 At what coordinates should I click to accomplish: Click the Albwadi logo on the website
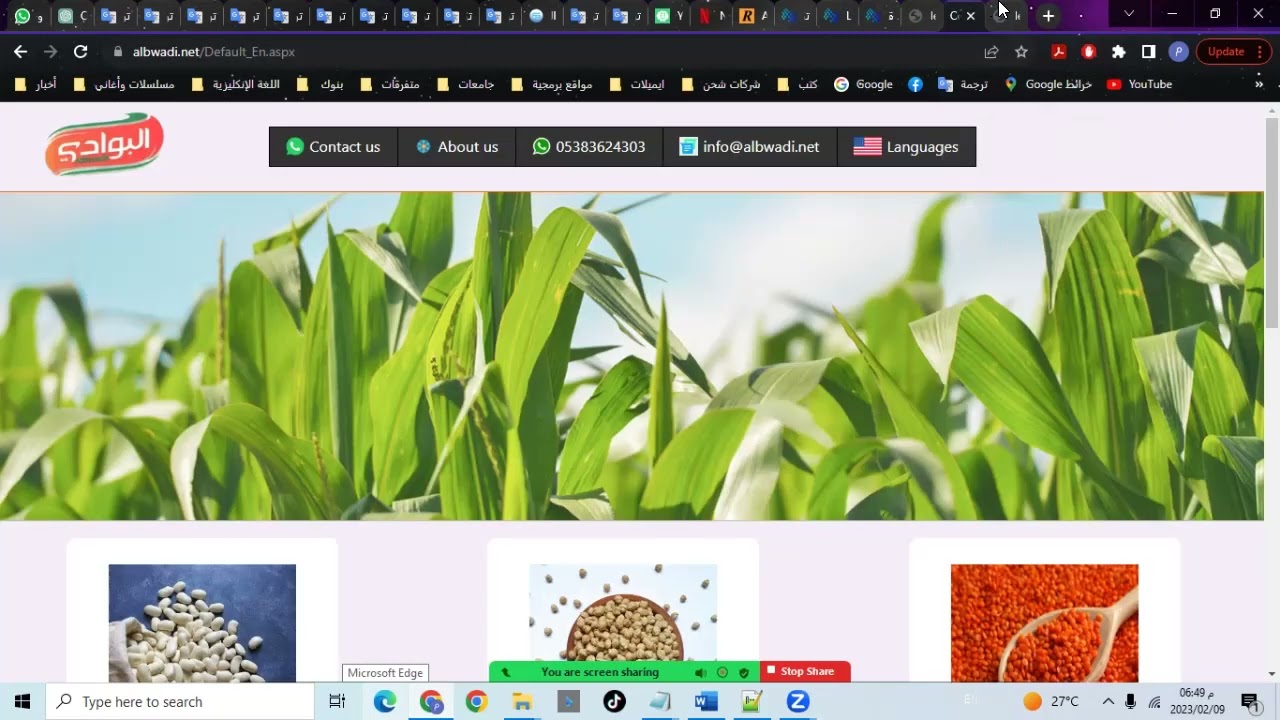pyautogui.click(x=104, y=145)
